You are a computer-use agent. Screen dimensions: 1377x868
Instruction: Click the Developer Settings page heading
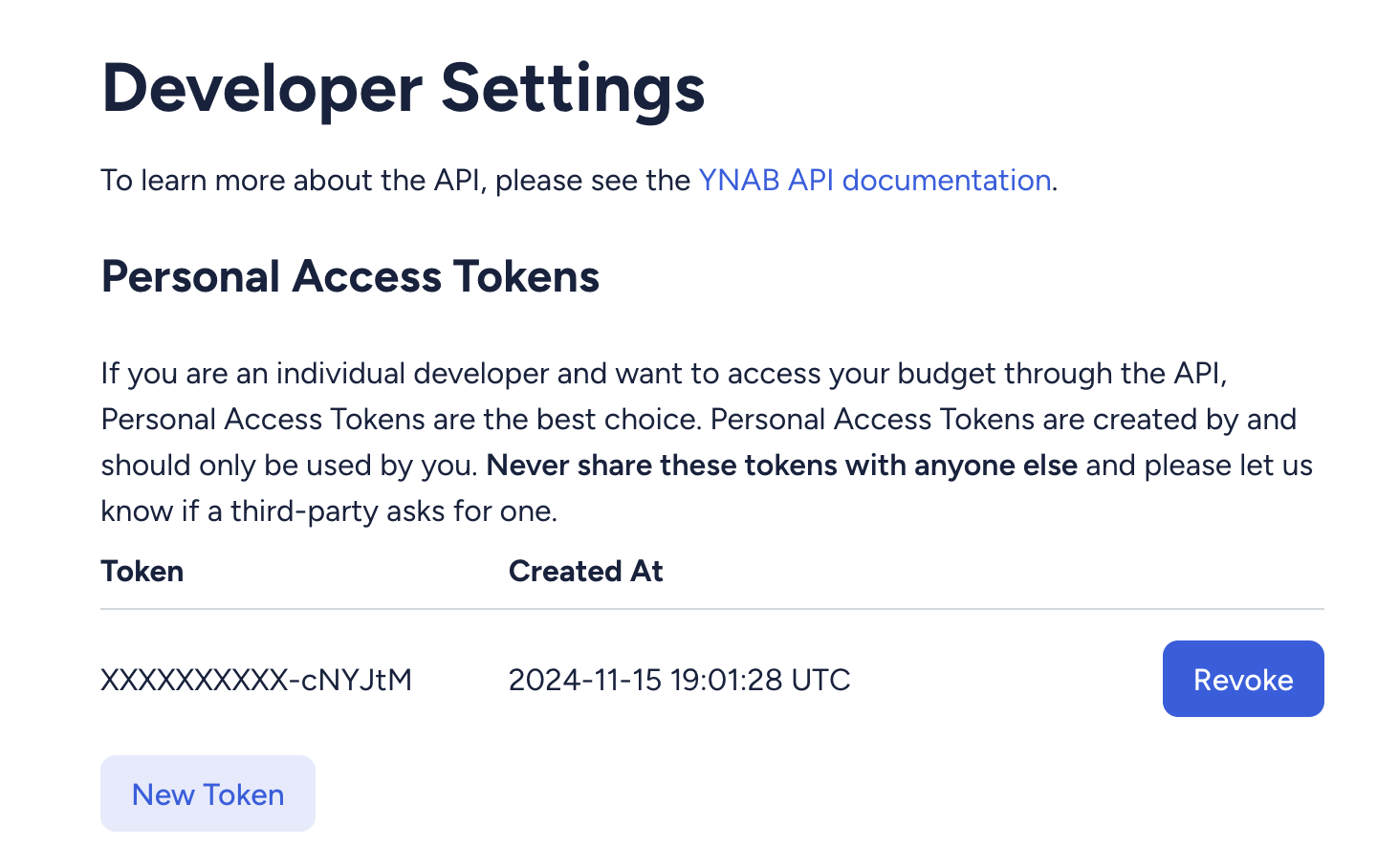404,88
